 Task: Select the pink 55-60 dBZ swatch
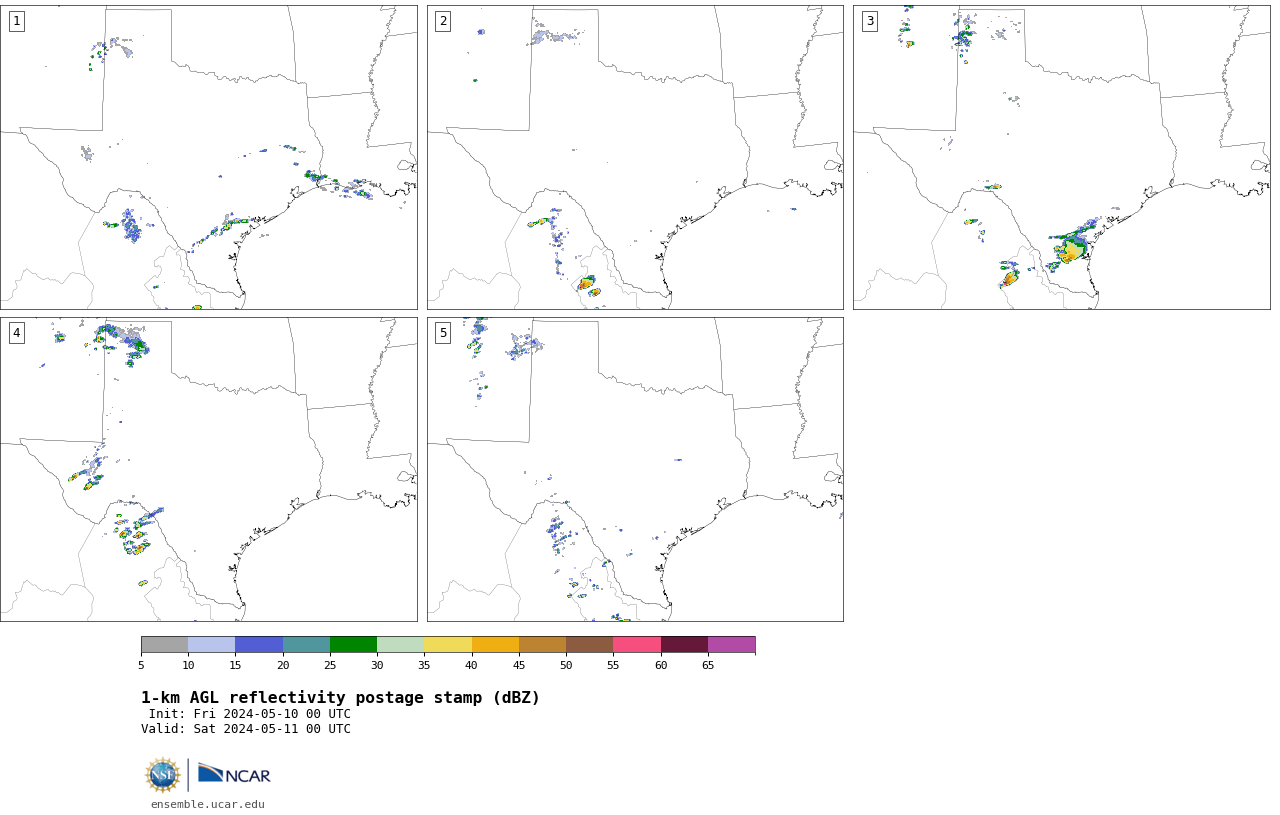point(637,644)
